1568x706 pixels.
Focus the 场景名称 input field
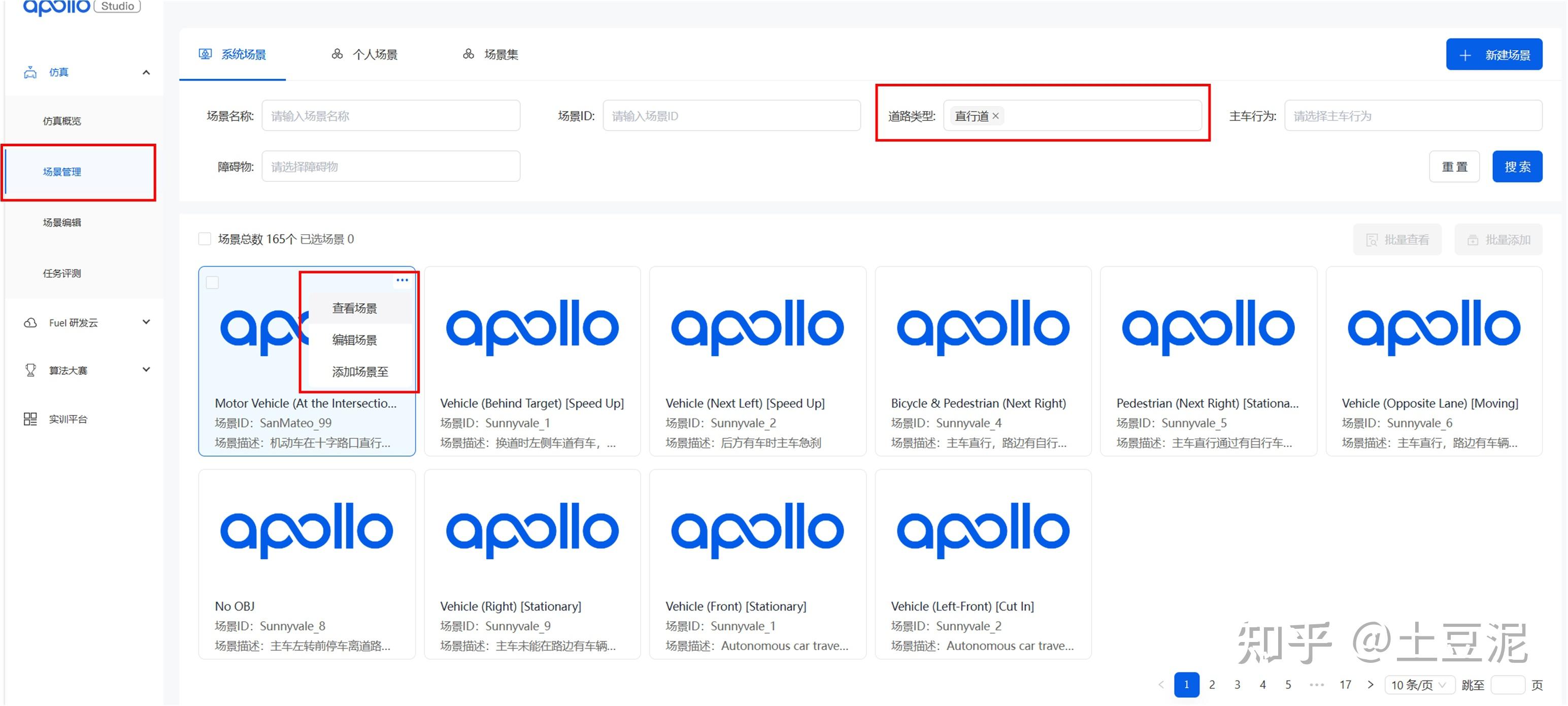pos(391,116)
